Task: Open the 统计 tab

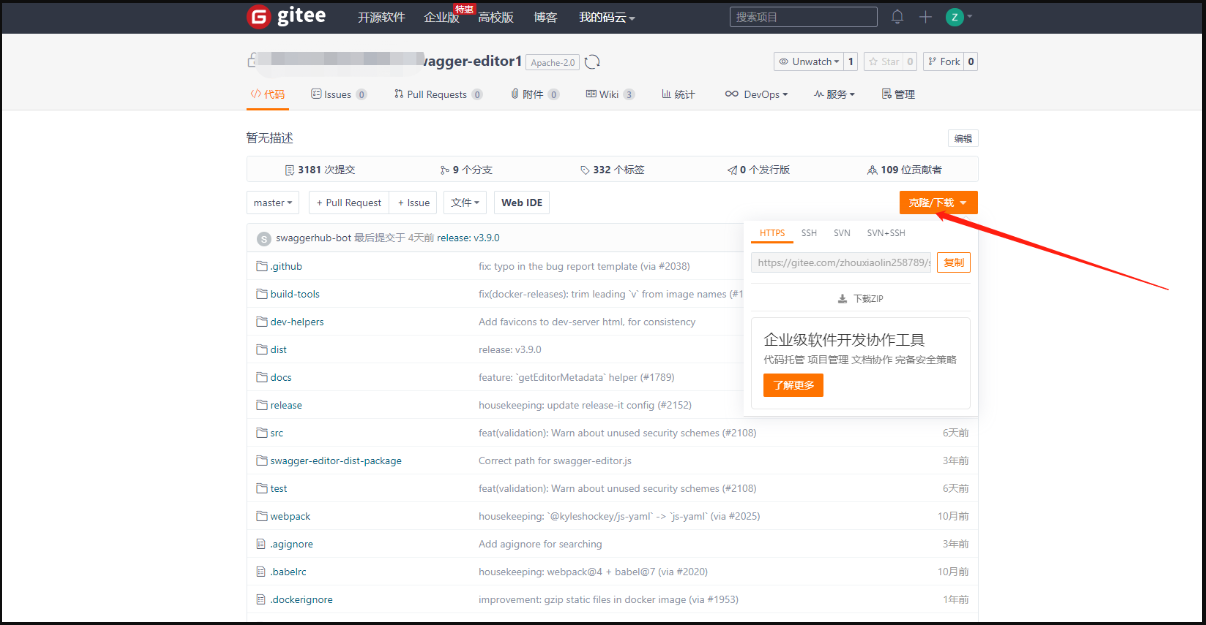Action: (678, 94)
